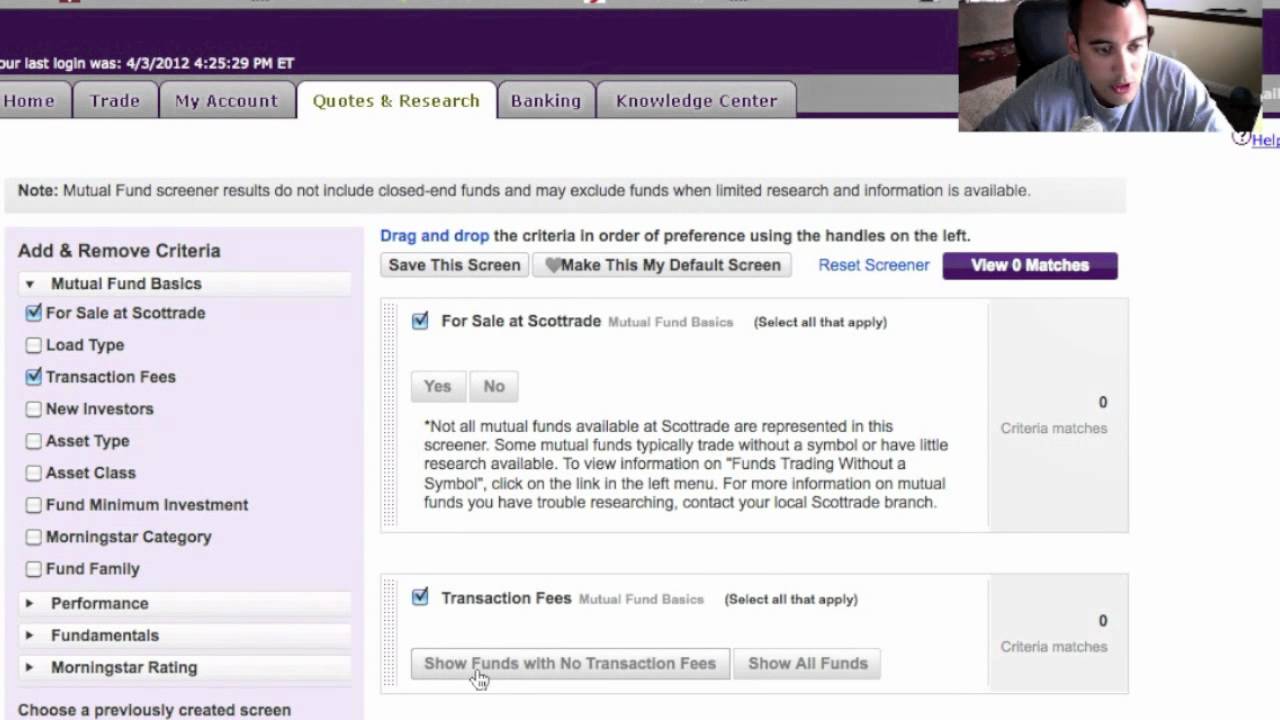
Task: Check Fund Minimum Investment criteria
Action: pyautogui.click(x=34, y=505)
